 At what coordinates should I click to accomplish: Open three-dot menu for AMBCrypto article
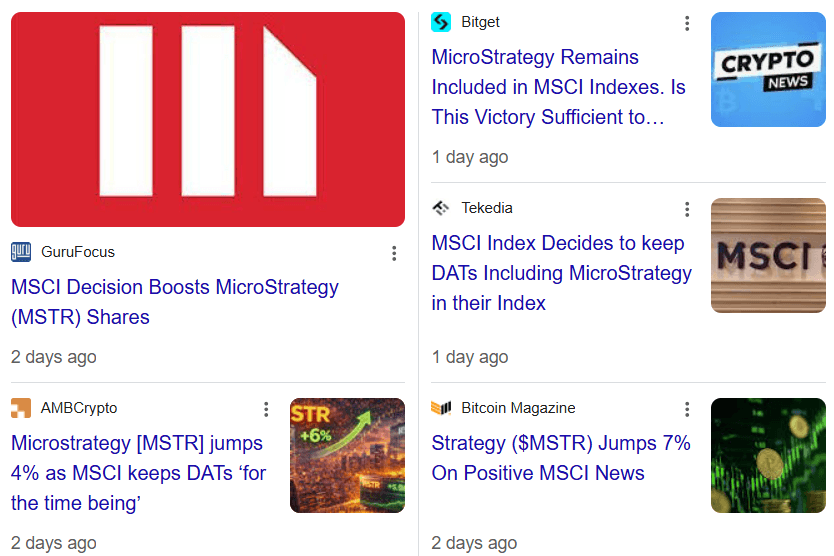[x=266, y=409]
